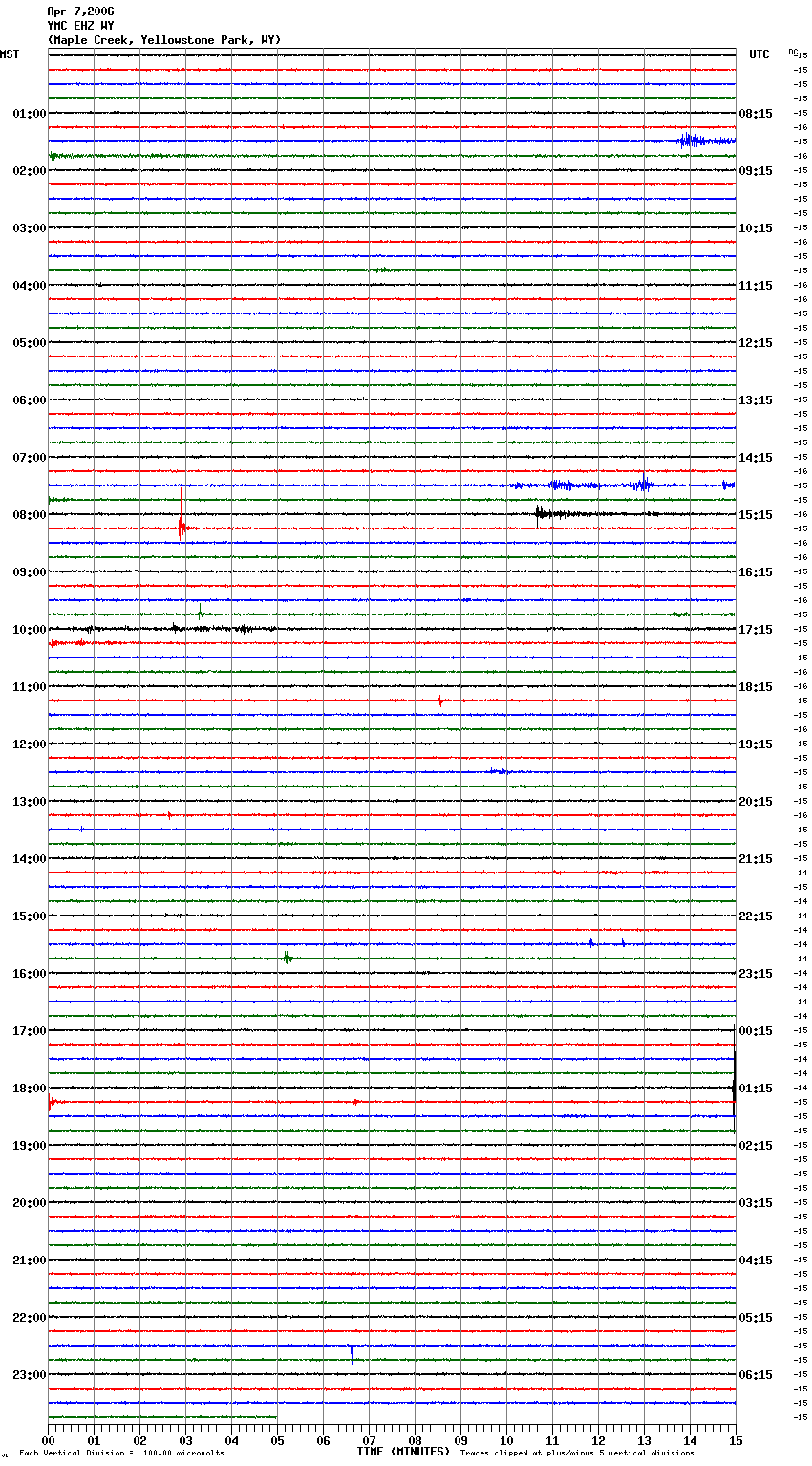Click the 'MST' axis header
Screen dimensions: 812x1466
coord(10,54)
